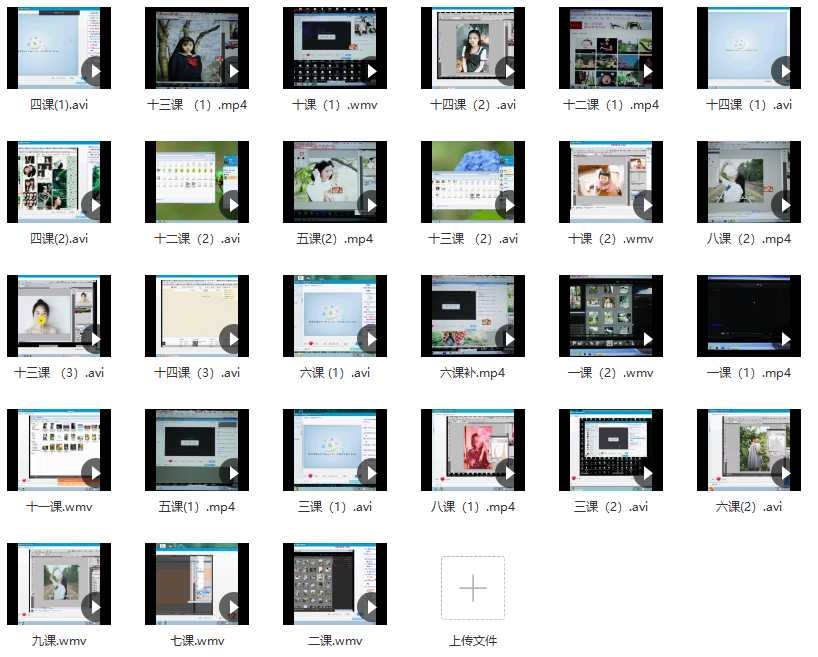Play the 十三课（1）.mp4 video via its play icon
This screenshot has width=818, height=657.
233,71
